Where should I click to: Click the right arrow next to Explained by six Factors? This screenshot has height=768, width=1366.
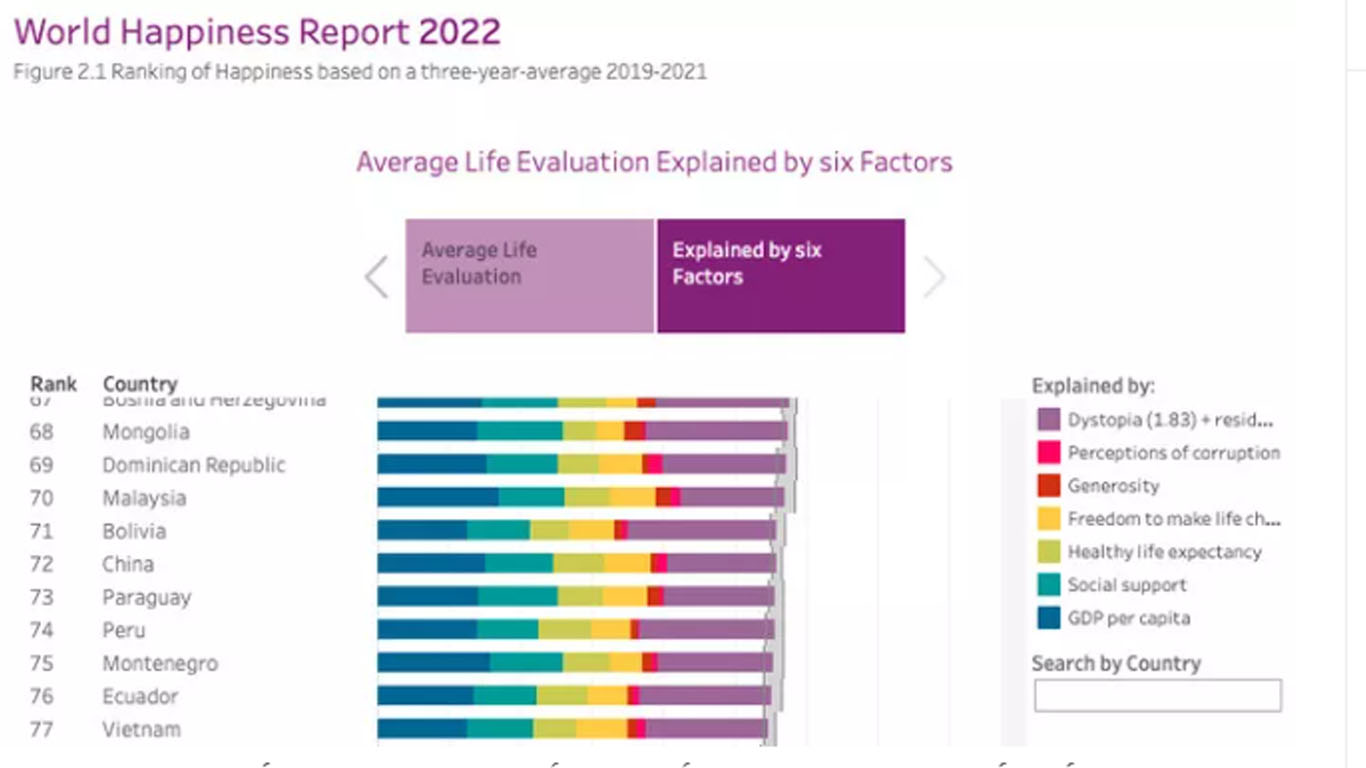point(933,277)
